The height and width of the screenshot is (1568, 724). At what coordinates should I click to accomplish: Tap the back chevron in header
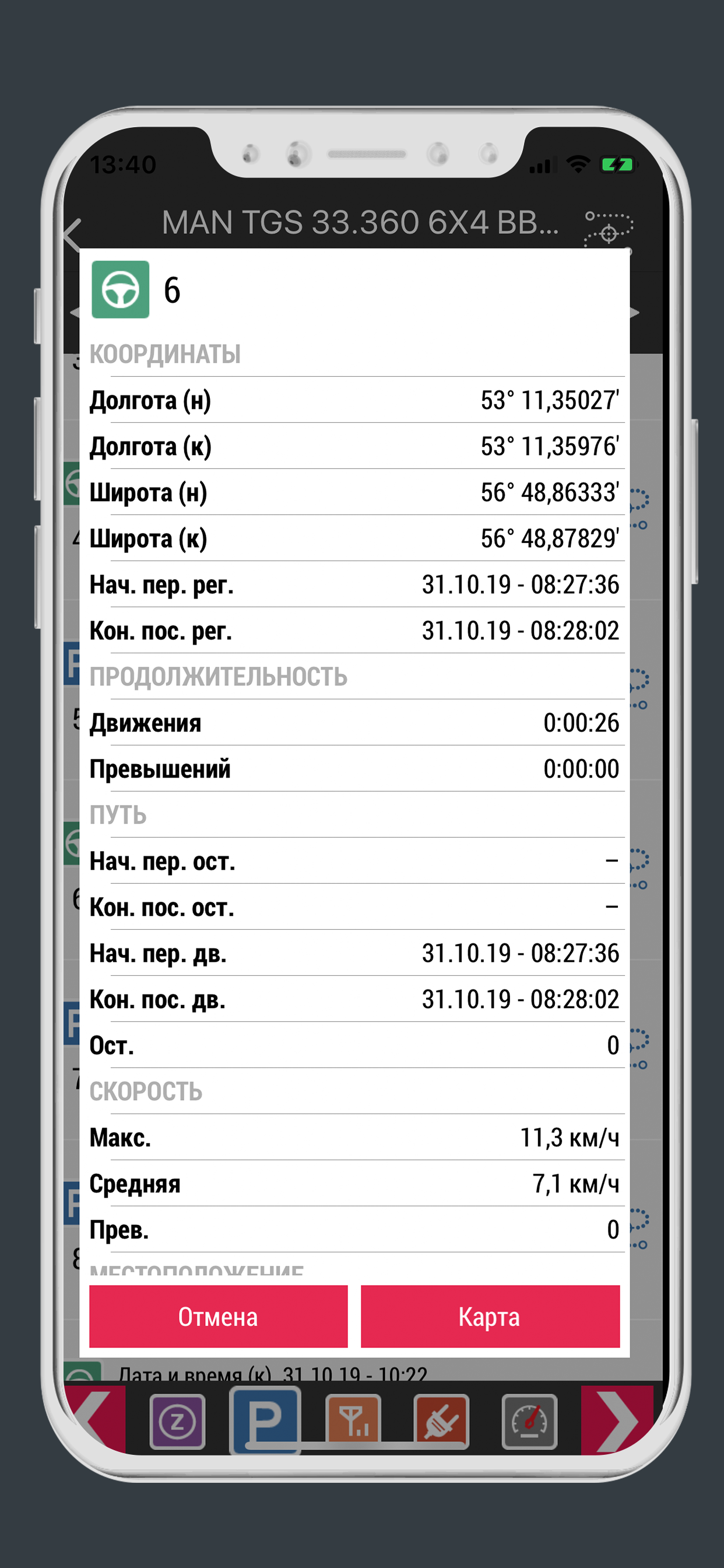click(x=73, y=235)
